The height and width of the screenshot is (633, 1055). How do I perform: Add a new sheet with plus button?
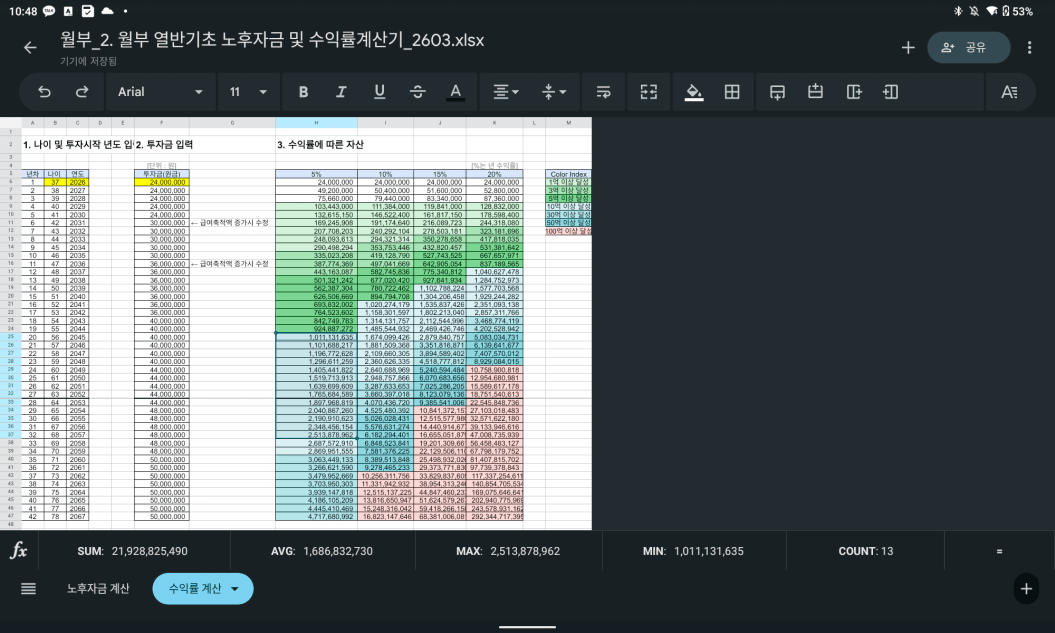tap(1026, 589)
